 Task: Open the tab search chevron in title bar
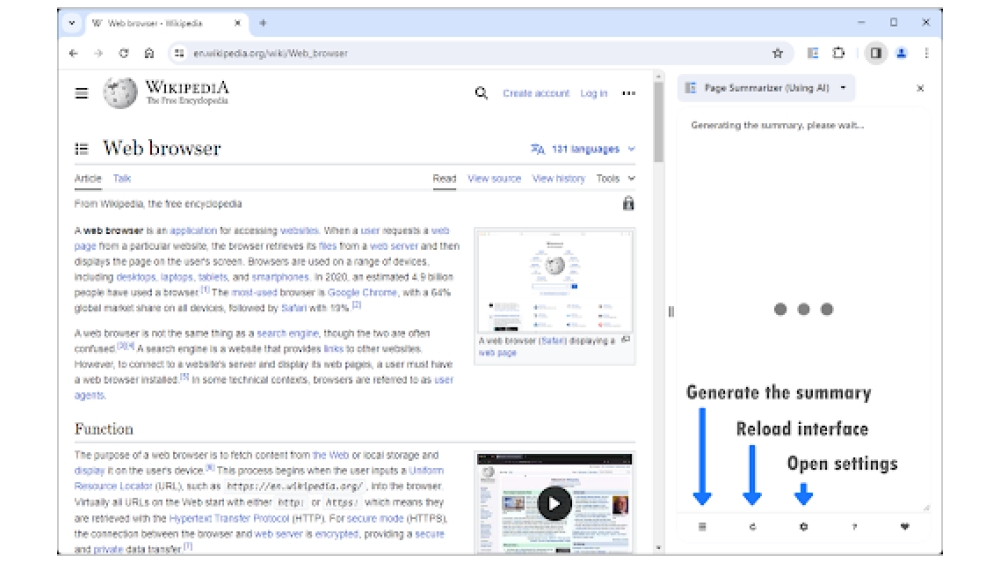click(x=72, y=23)
